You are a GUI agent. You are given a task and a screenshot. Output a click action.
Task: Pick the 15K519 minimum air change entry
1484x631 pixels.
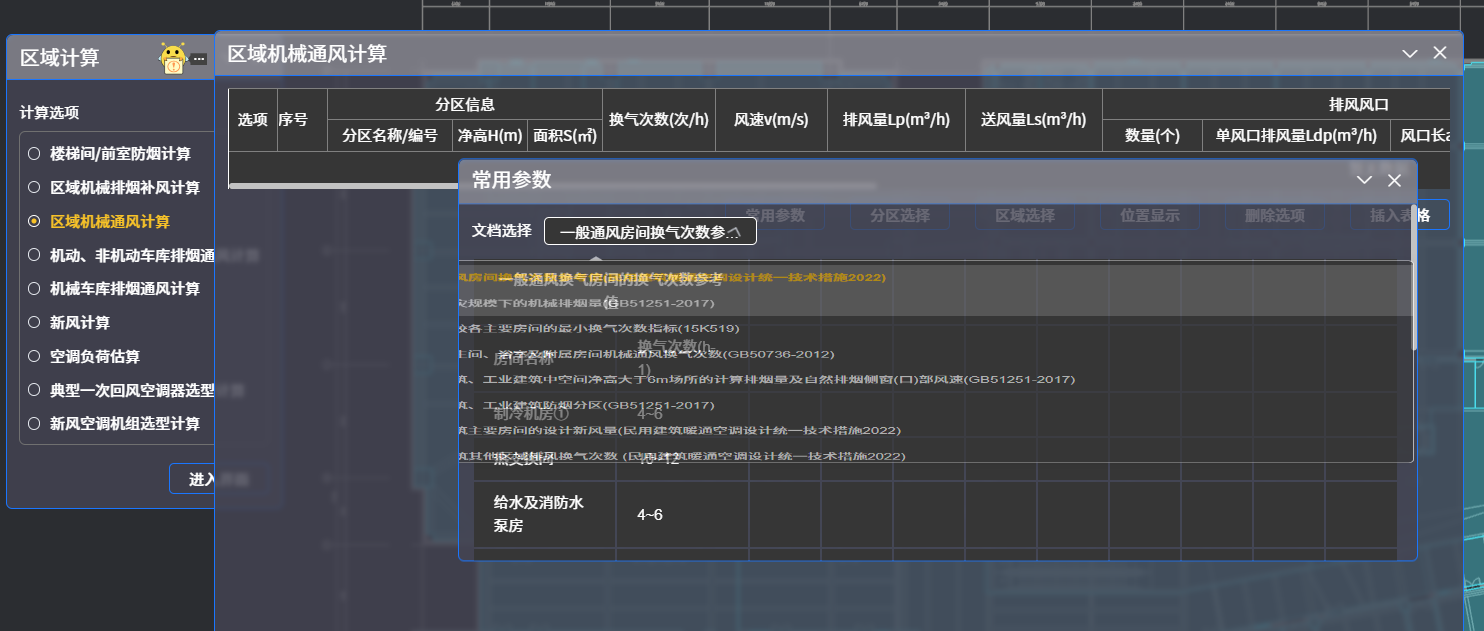point(600,328)
